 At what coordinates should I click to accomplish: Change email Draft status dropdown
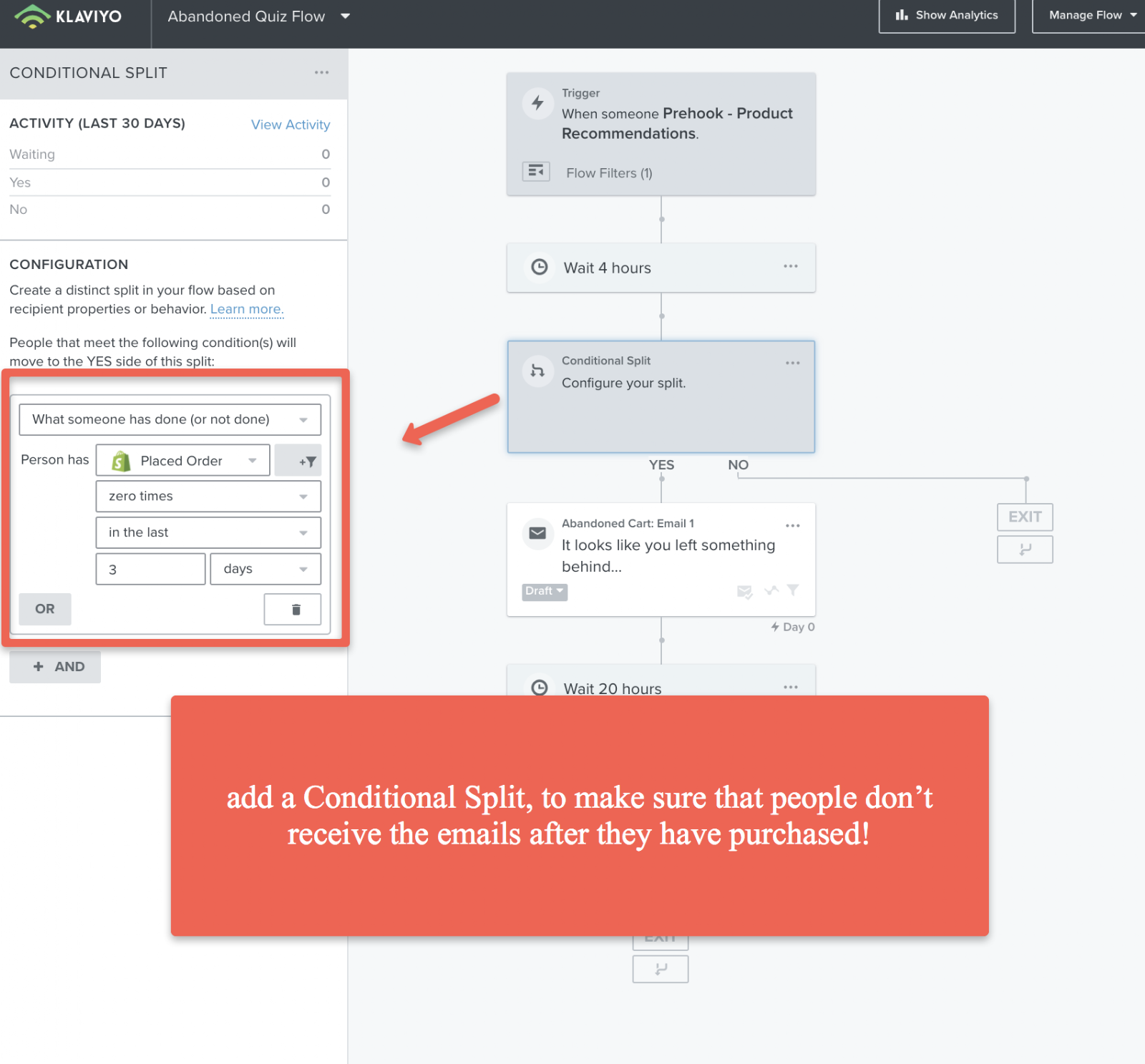point(545,591)
